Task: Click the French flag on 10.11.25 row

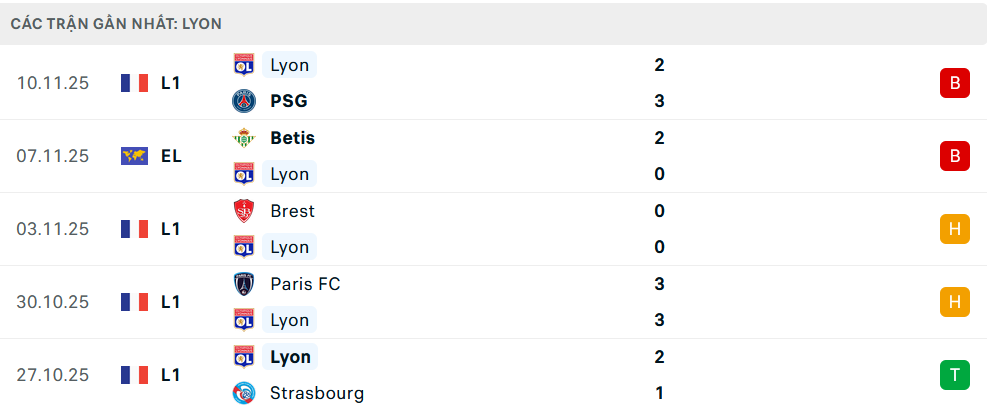Action: click(134, 83)
